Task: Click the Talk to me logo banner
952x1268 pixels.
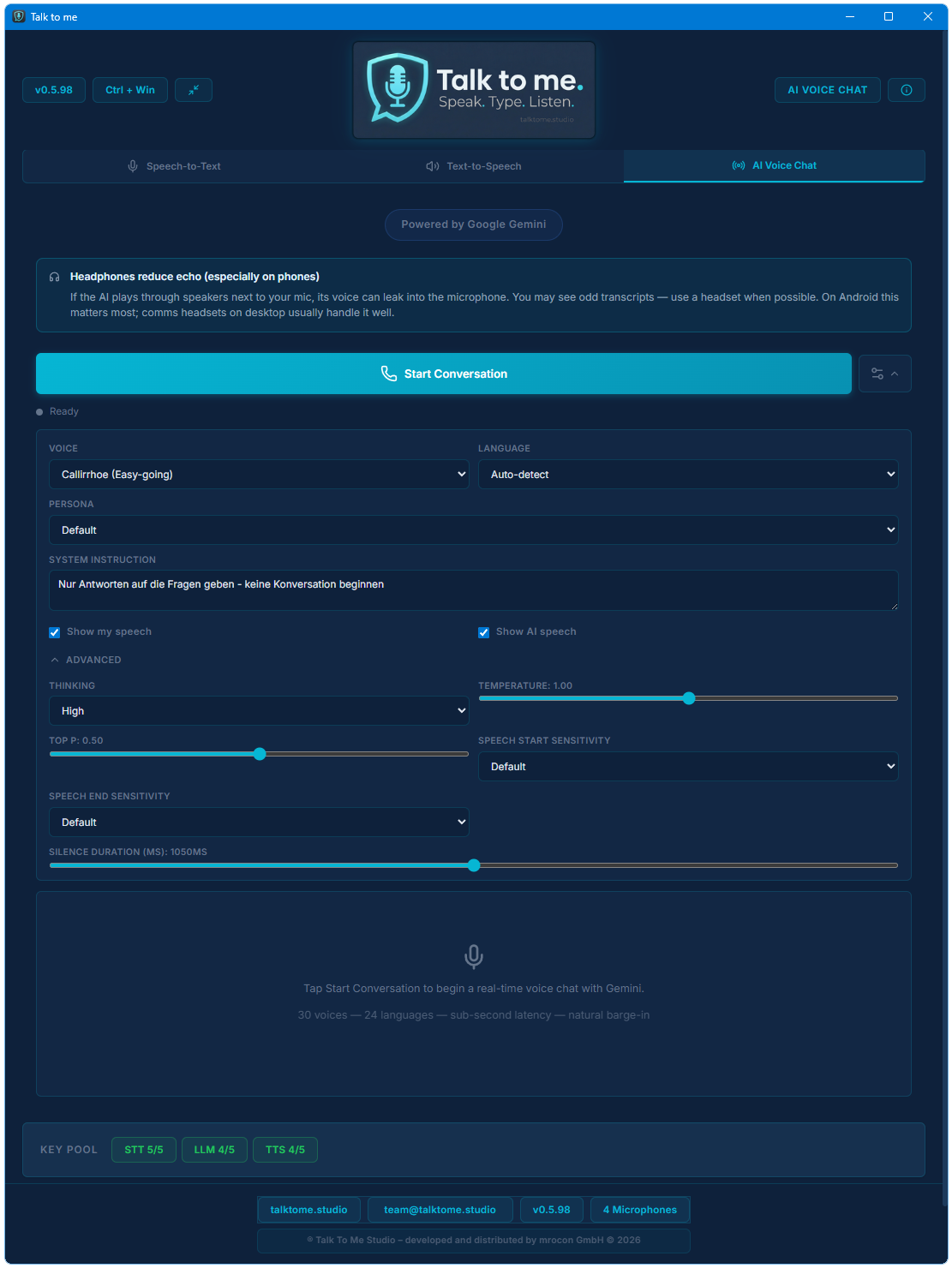Action: click(474, 90)
